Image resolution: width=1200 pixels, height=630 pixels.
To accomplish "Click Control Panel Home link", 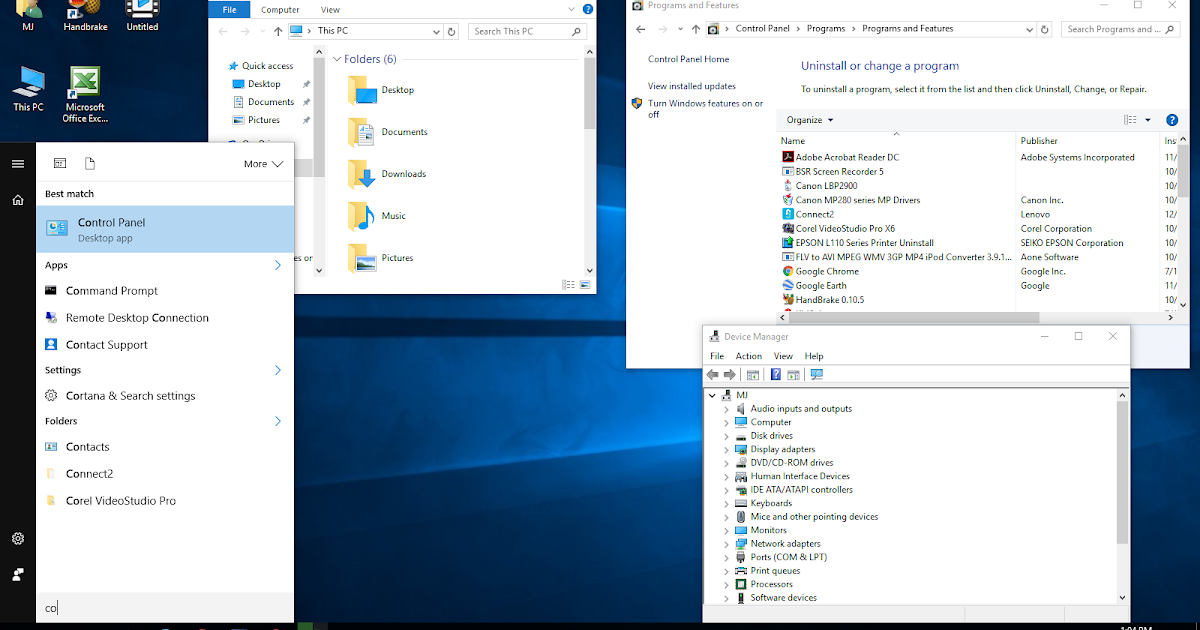I will pyautogui.click(x=688, y=59).
